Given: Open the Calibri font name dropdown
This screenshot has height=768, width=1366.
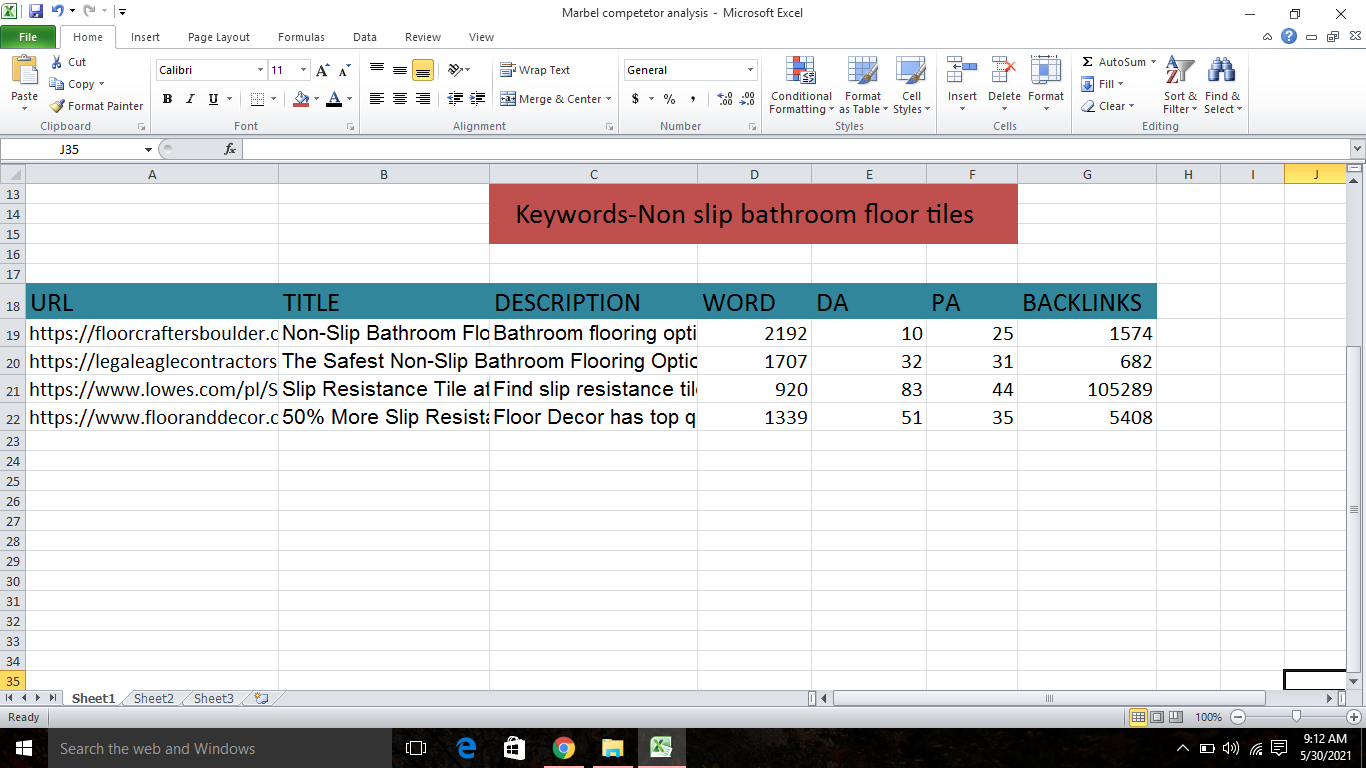Looking at the screenshot, I should click(x=260, y=70).
